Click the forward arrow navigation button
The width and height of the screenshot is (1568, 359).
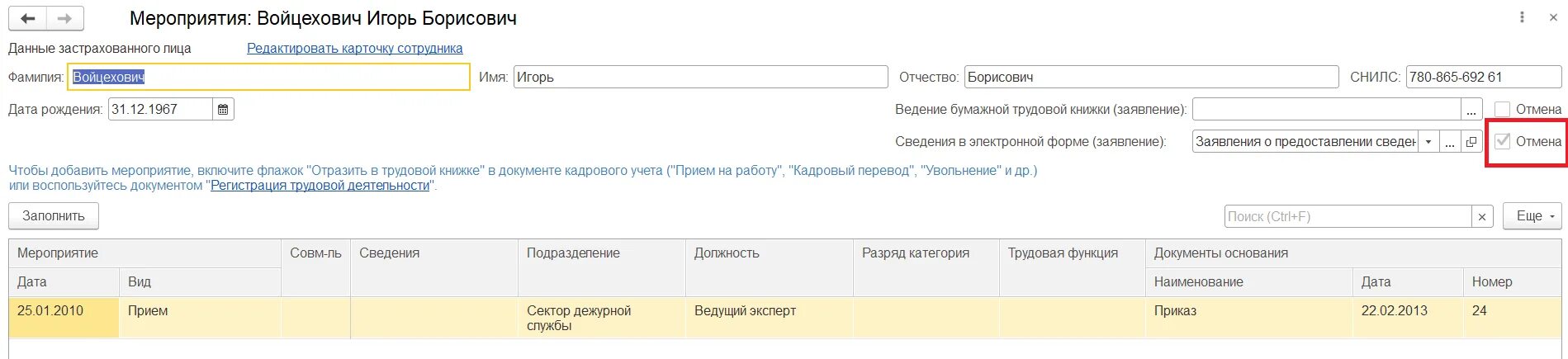65,18
